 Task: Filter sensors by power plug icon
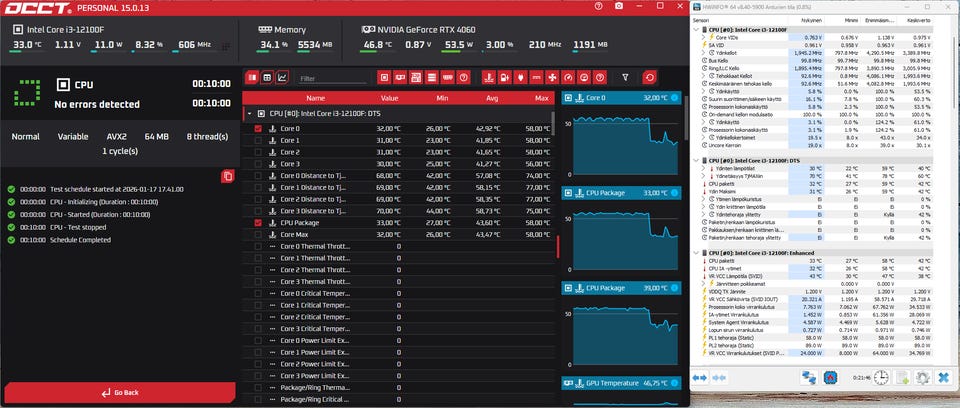(520, 78)
